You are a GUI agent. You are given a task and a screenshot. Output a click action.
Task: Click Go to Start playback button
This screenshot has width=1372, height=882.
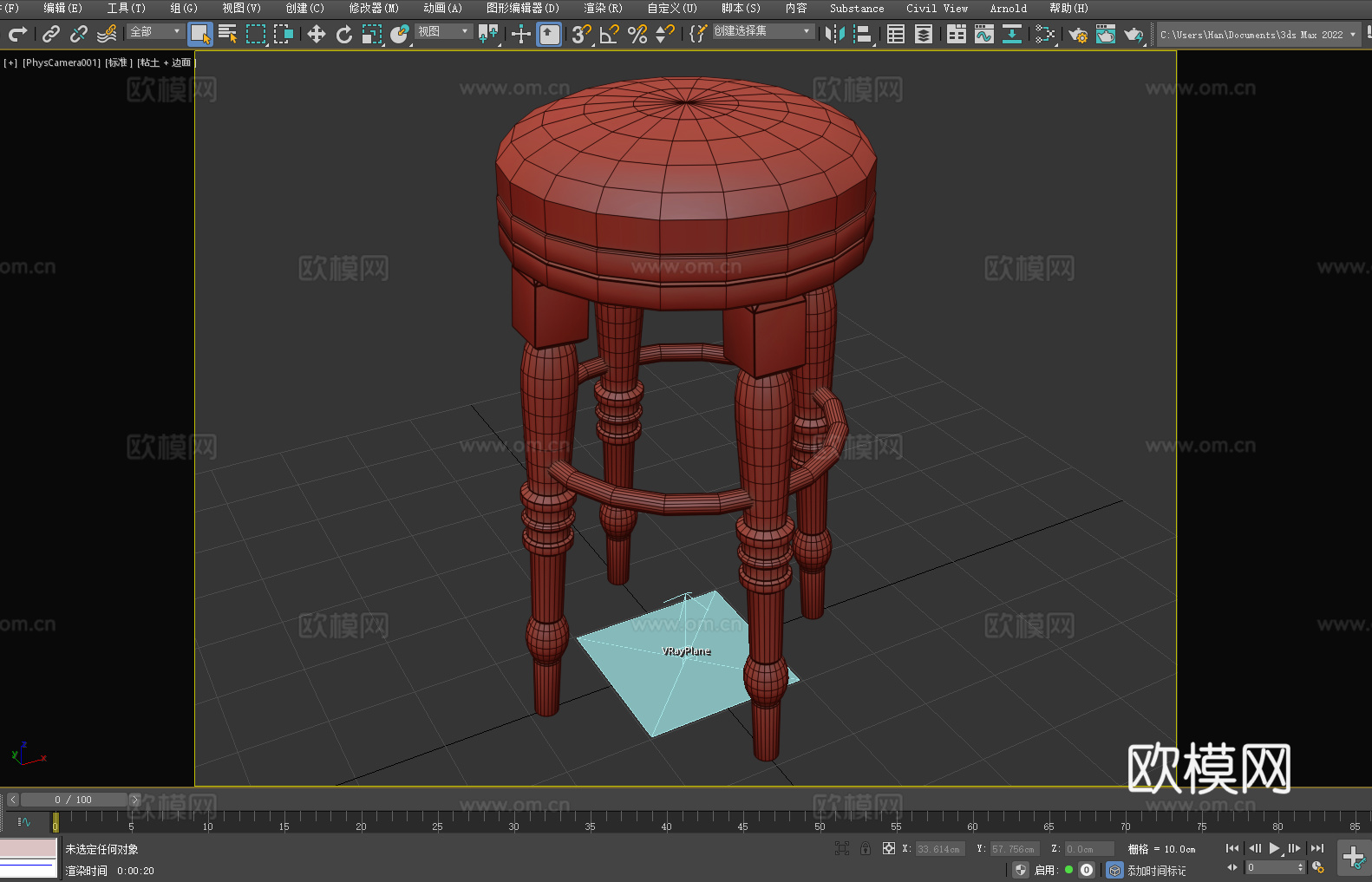[1232, 848]
